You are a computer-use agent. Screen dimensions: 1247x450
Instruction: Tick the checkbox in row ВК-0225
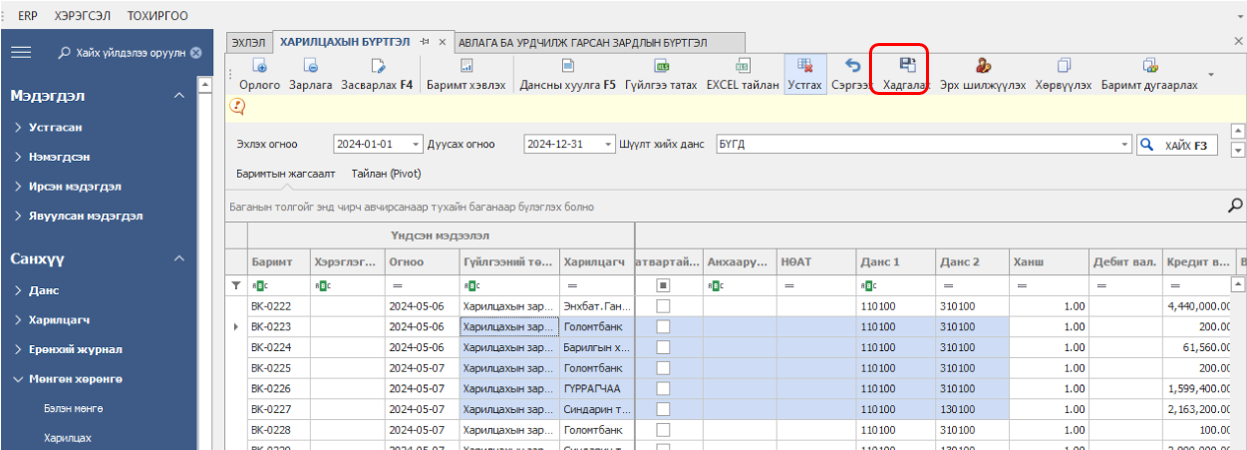[662, 368]
